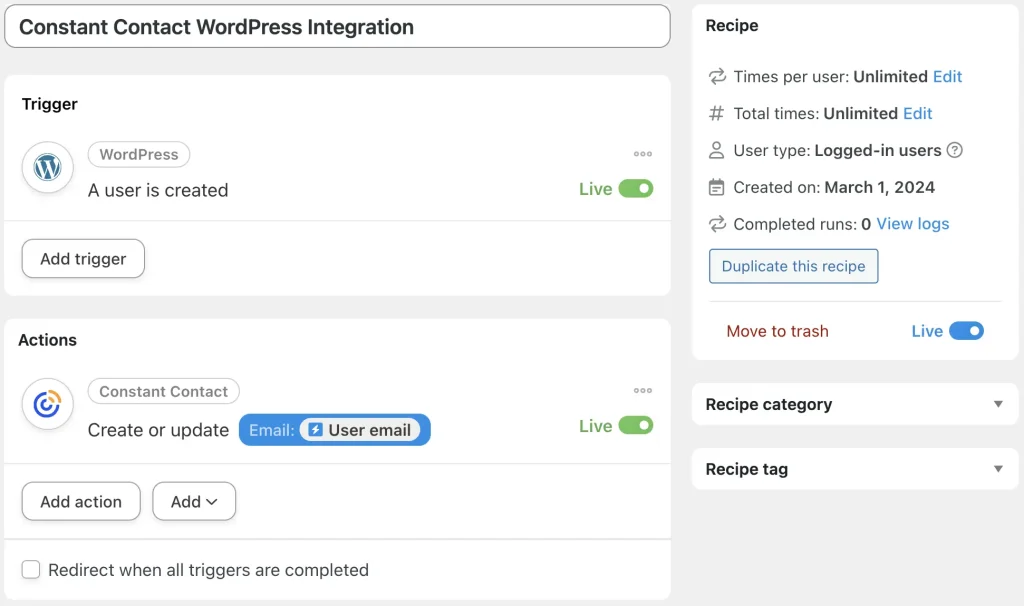Expand the Recipe tag panel
Viewport: 1024px width, 606px height.
[997, 468]
